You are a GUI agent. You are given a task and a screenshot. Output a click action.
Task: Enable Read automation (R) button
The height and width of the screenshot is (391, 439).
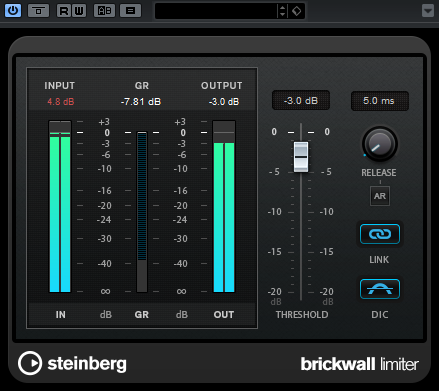click(x=64, y=11)
